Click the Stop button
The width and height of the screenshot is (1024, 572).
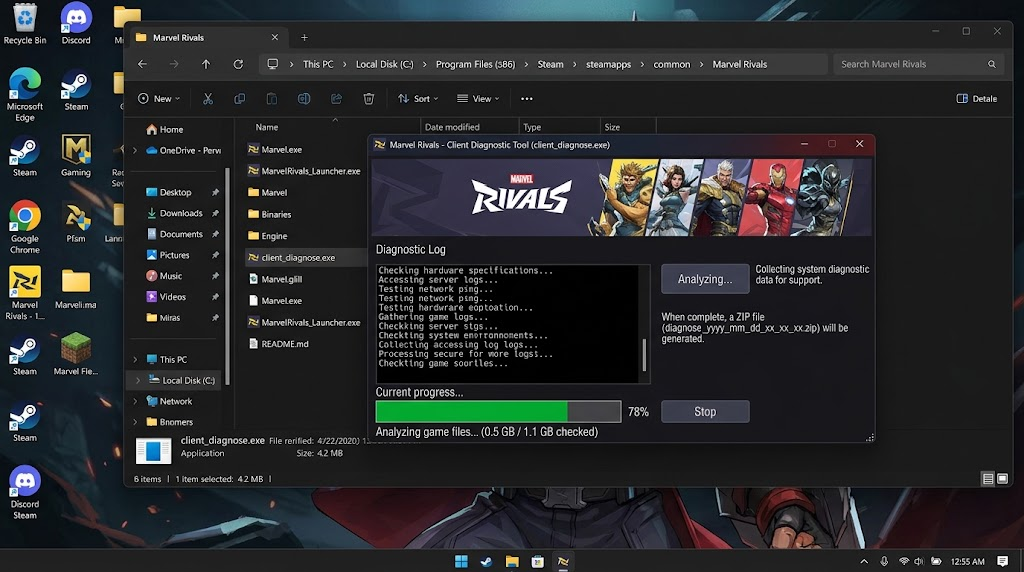[705, 411]
